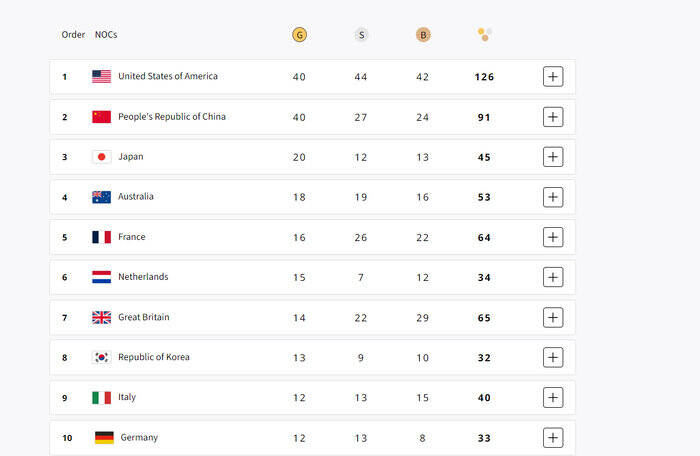Viewport: 700px width, 456px height.
Task: Expand the Great Britain row
Action: coord(553,317)
